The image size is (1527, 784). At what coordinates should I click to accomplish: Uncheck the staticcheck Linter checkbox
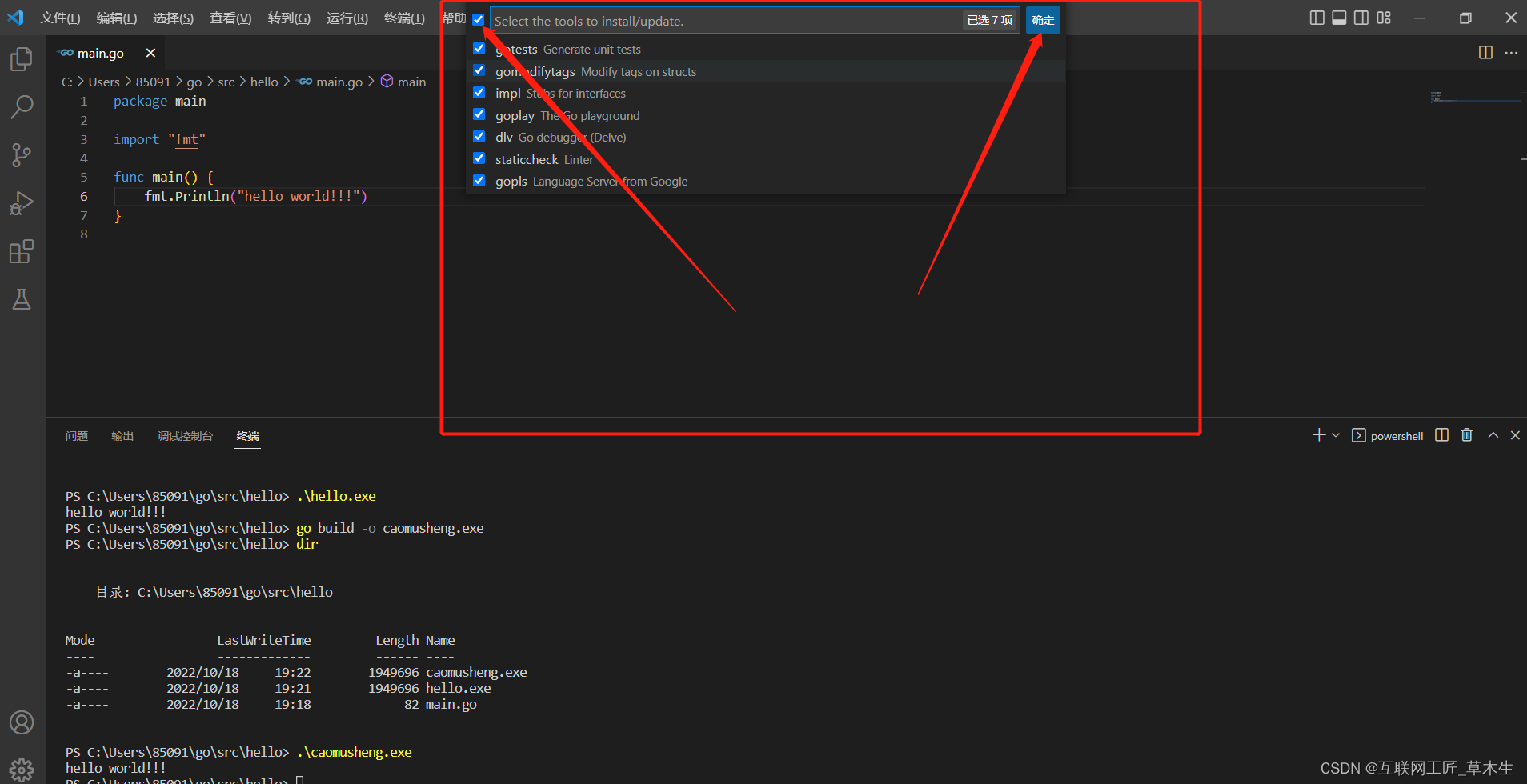(x=479, y=158)
